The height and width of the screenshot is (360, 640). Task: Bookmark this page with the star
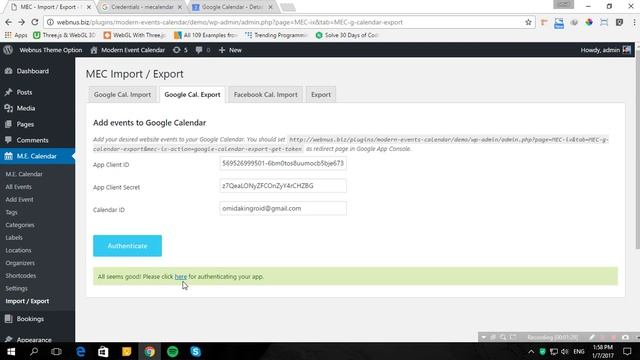(x=528, y=22)
